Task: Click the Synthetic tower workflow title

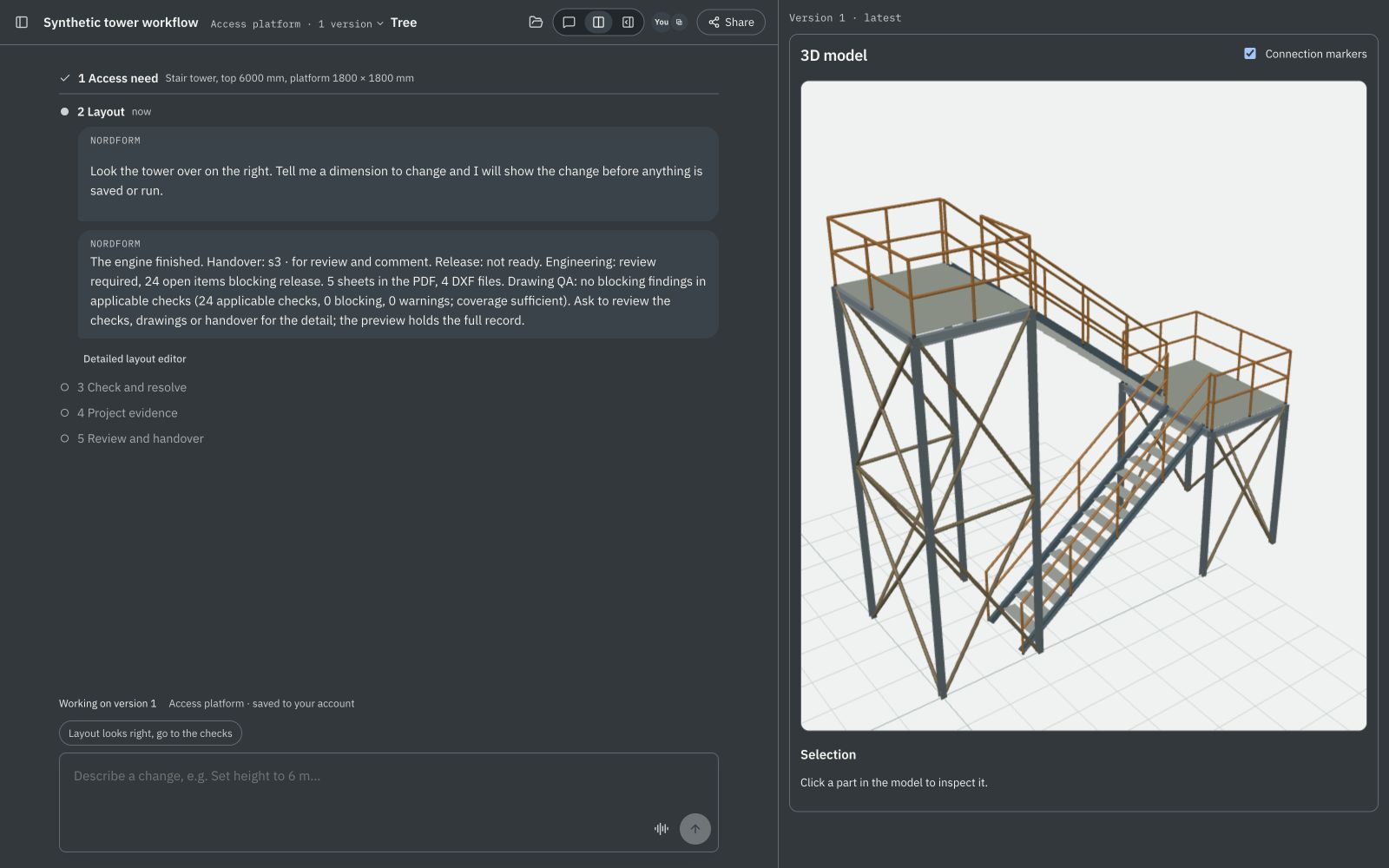Action: click(x=121, y=23)
